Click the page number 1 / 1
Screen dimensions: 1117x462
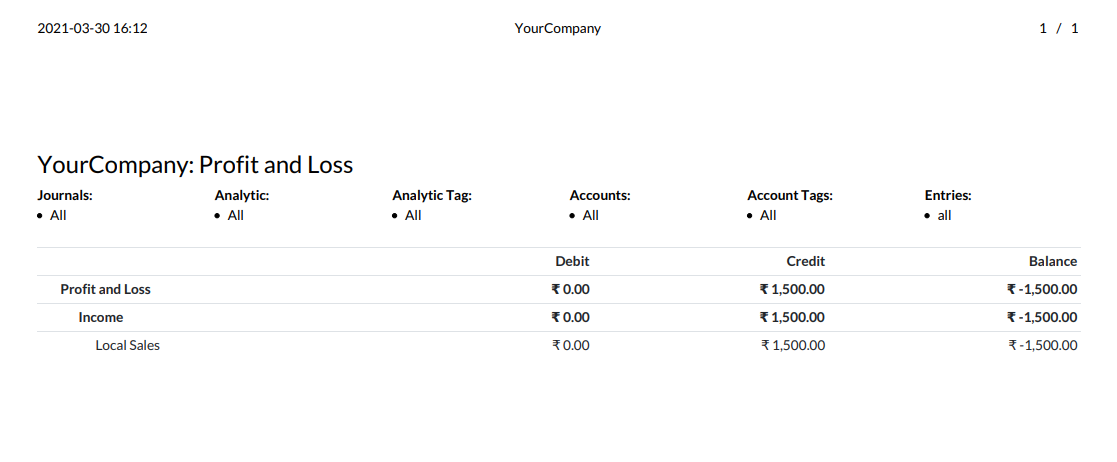coord(1059,28)
